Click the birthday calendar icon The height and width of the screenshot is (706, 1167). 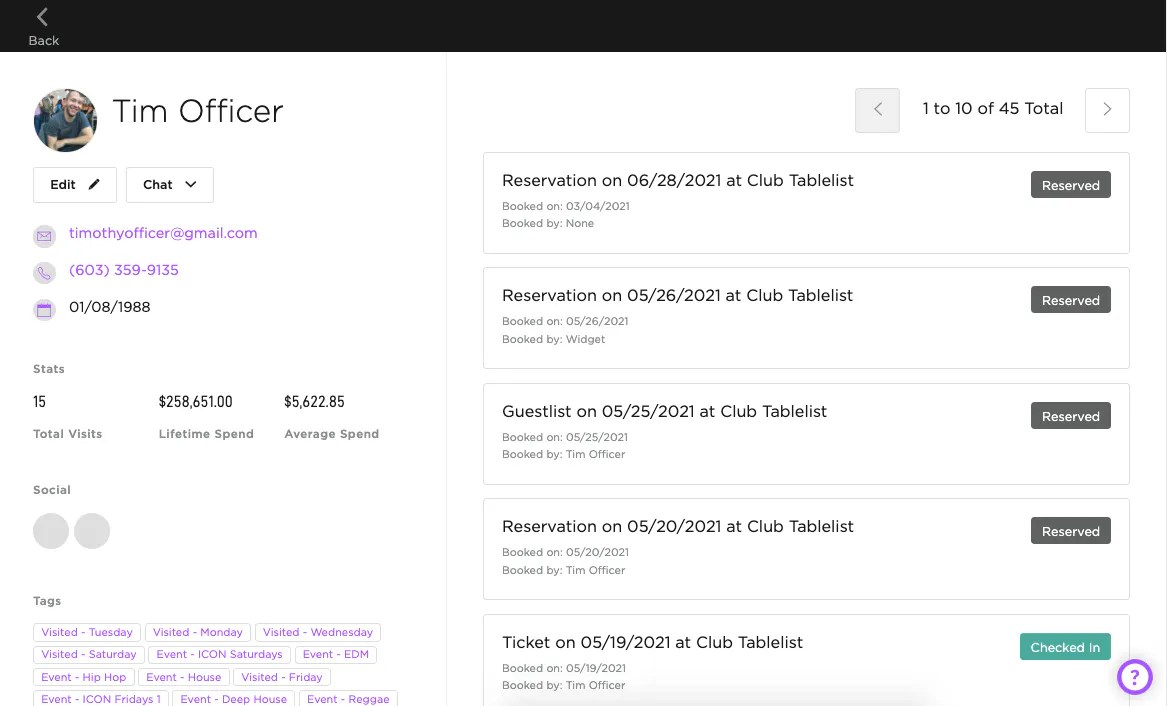click(44, 309)
